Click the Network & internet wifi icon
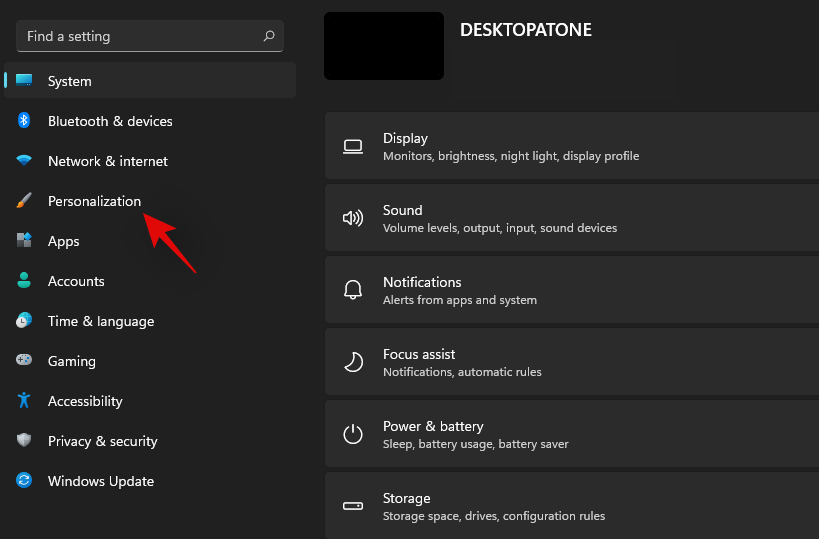The height and width of the screenshot is (539, 819). click(24, 161)
